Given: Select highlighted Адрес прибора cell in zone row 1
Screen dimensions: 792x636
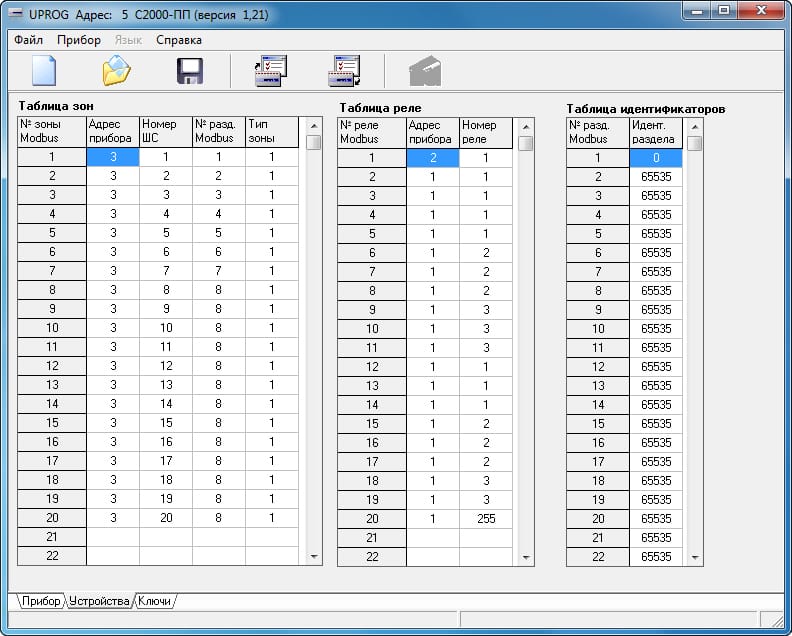Looking at the screenshot, I should pos(113,157).
